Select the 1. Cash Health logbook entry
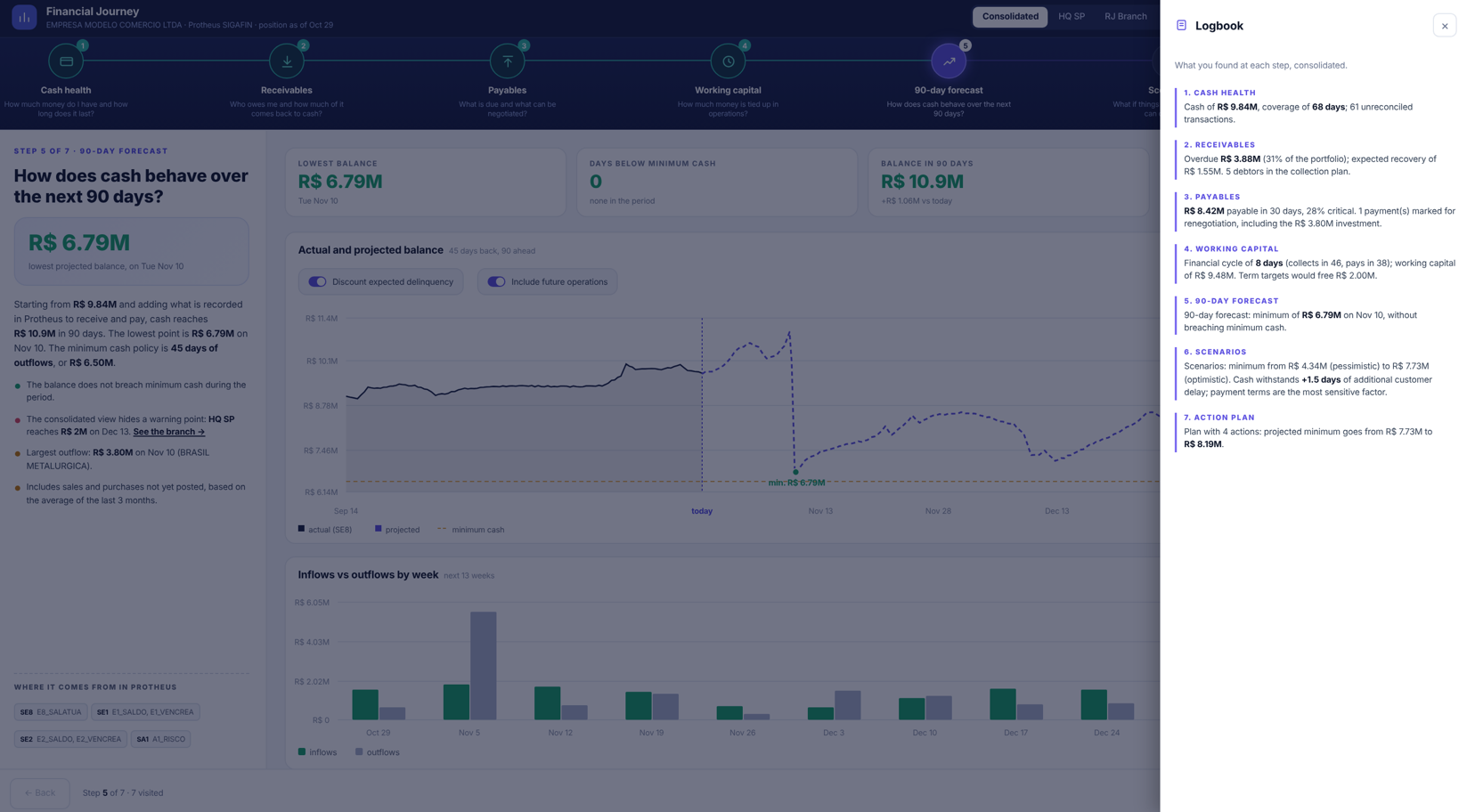 [1316, 106]
